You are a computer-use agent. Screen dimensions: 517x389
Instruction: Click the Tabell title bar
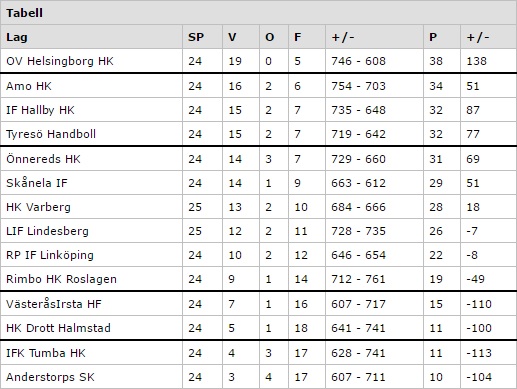pos(258,13)
